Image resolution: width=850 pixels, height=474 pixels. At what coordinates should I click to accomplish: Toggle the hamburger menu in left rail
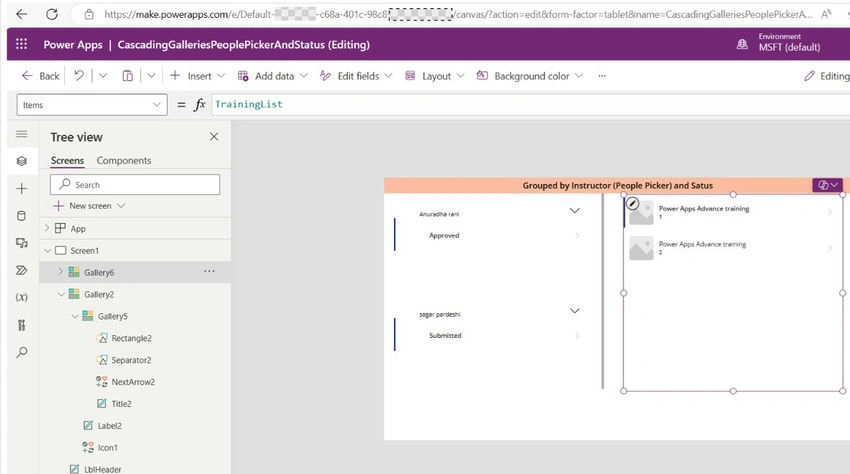[22, 133]
